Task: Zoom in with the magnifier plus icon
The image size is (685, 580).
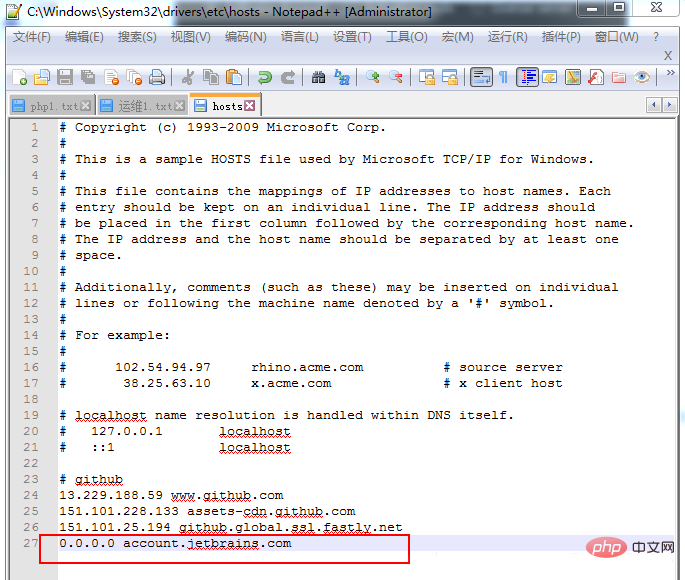Action: (x=373, y=77)
